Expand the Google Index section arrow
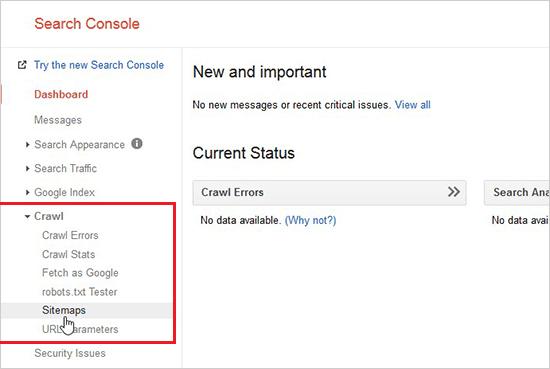Image resolution: width=550 pixels, height=369 pixels. pos(27,192)
